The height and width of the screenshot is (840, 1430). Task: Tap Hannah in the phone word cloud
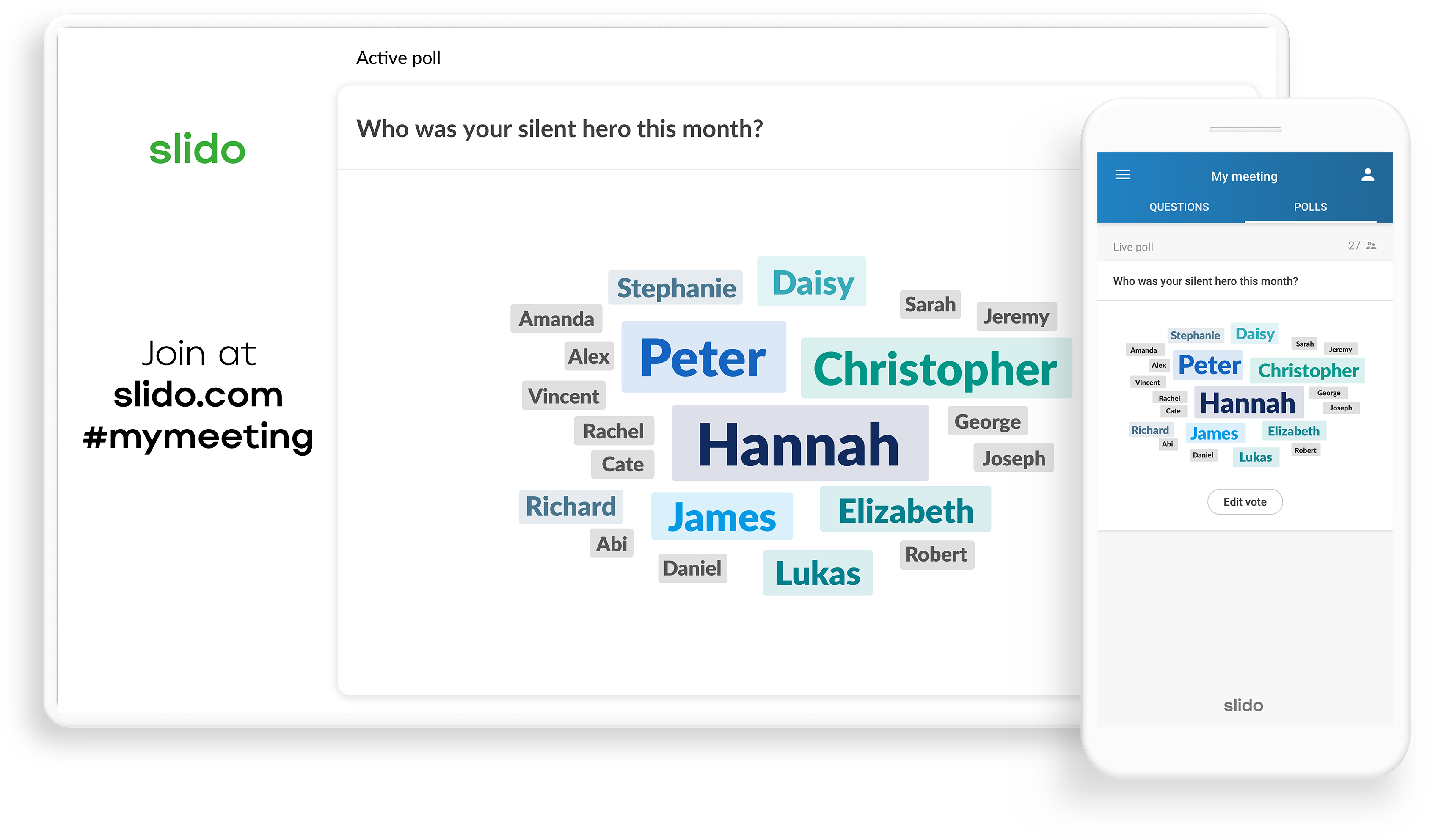click(x=1247, y=404)
